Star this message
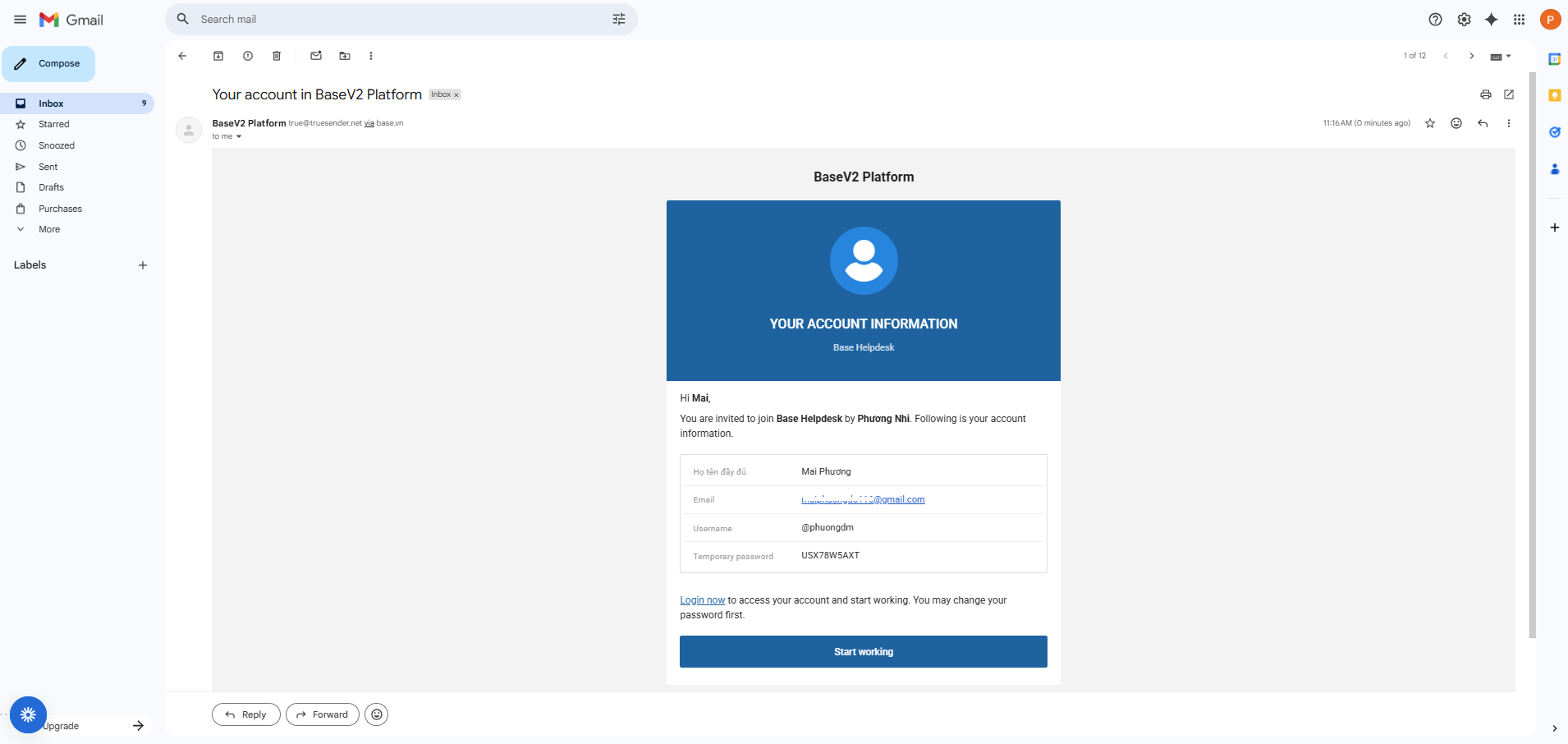 pyautogui.click(x=1430, y=123)
